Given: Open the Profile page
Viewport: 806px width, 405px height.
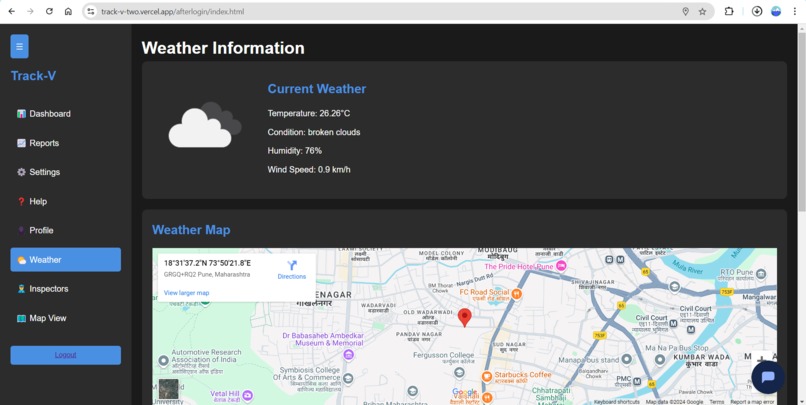Looking at the screenshot, I should [66, 230].
